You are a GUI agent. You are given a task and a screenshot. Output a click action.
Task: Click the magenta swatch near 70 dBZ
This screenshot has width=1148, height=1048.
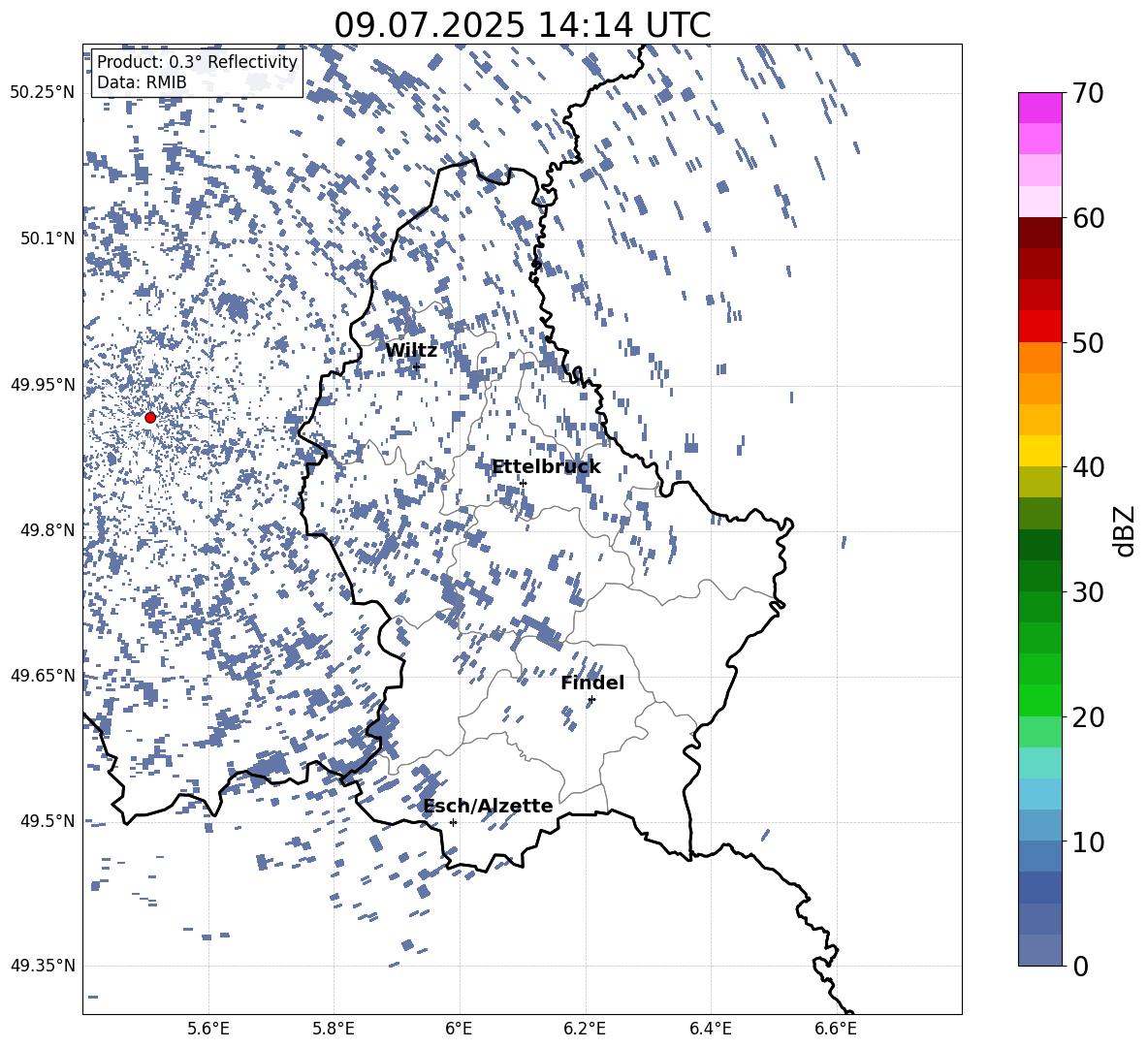coord(1040,108)
